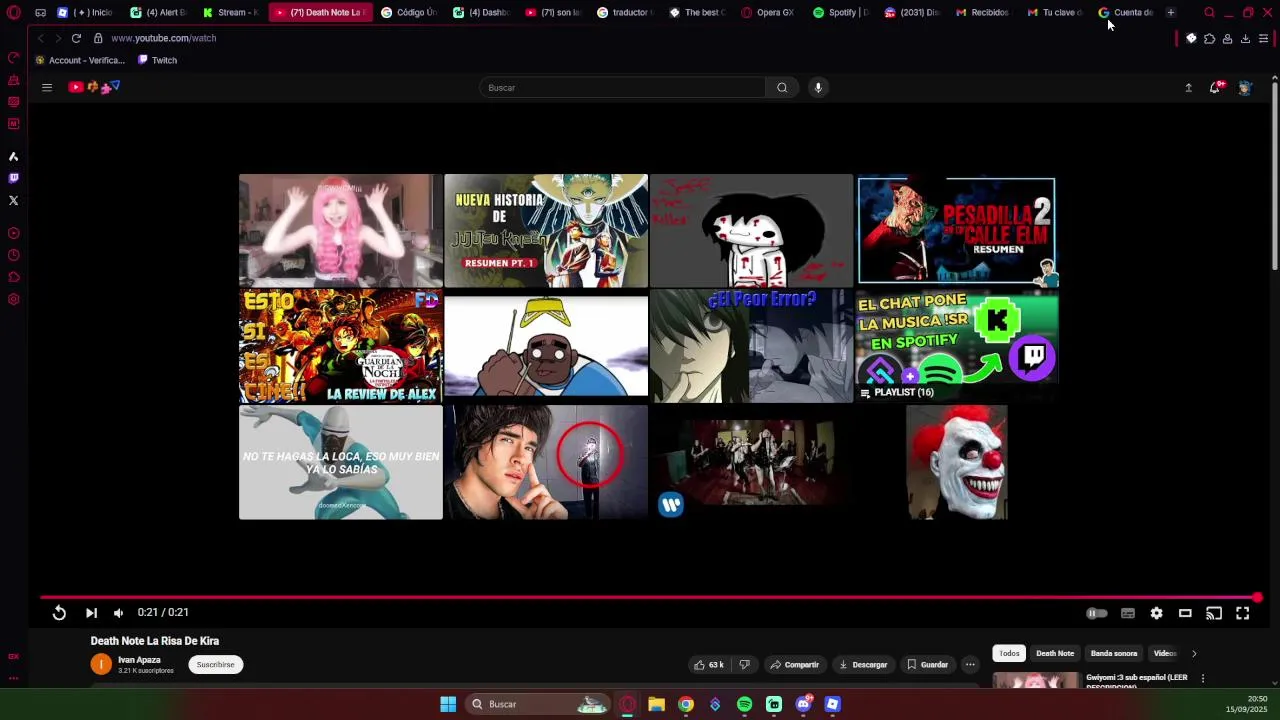
Task: Open the YouTube account avatar menu
Action: [1244, 88]
